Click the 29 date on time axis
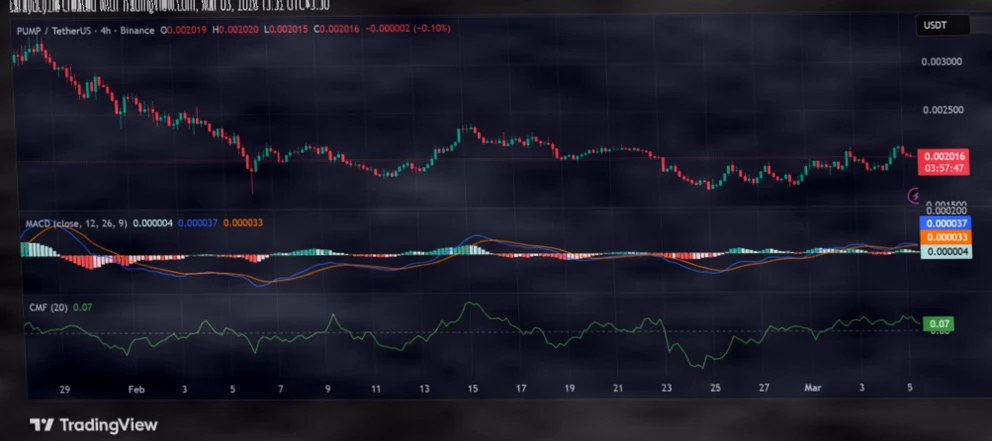 click(65, 389)
